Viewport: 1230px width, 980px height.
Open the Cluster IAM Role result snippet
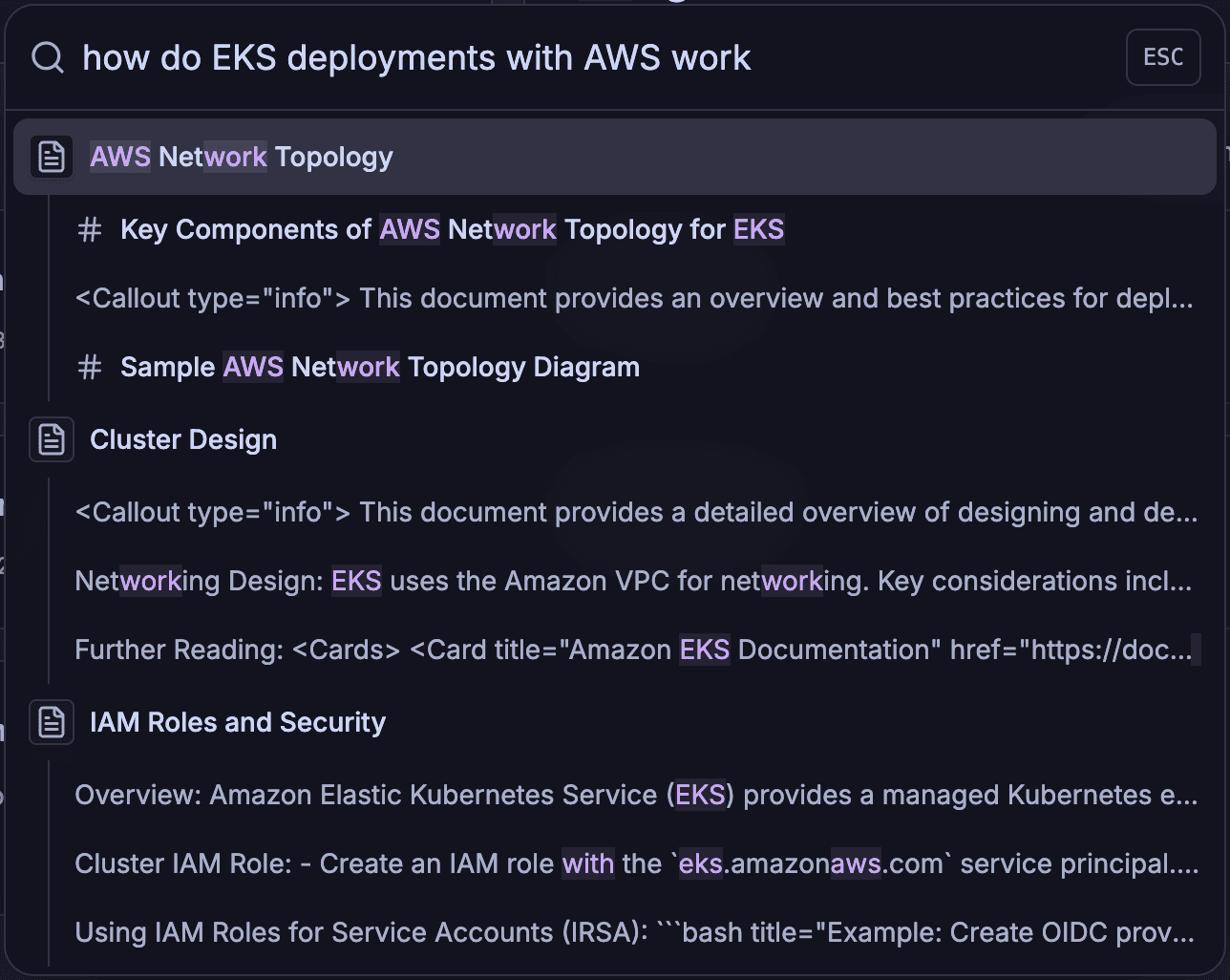(x=636, y=863)
